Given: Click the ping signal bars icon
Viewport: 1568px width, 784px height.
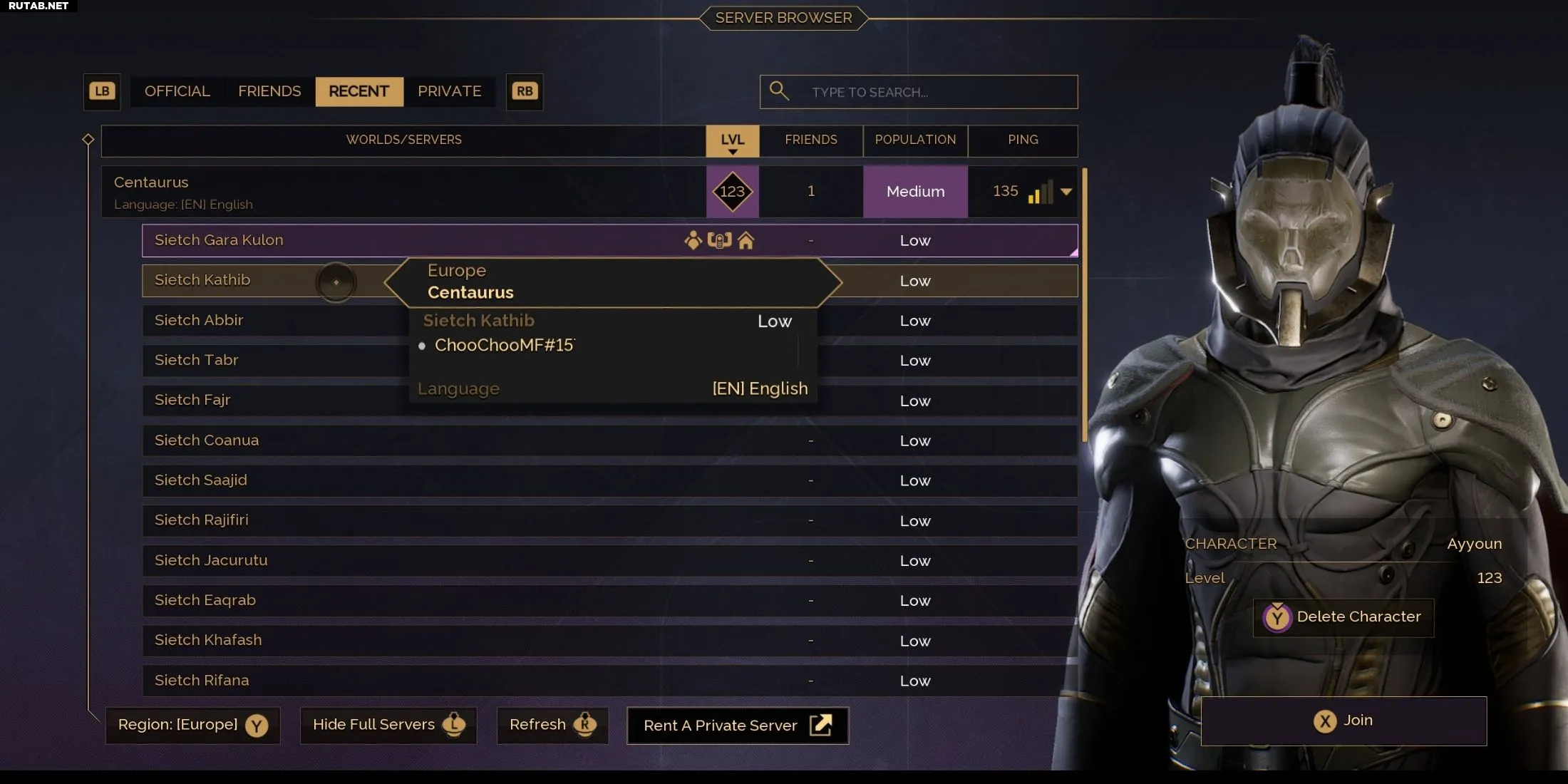Looking at the screenshot, I should coord(1041,192).
